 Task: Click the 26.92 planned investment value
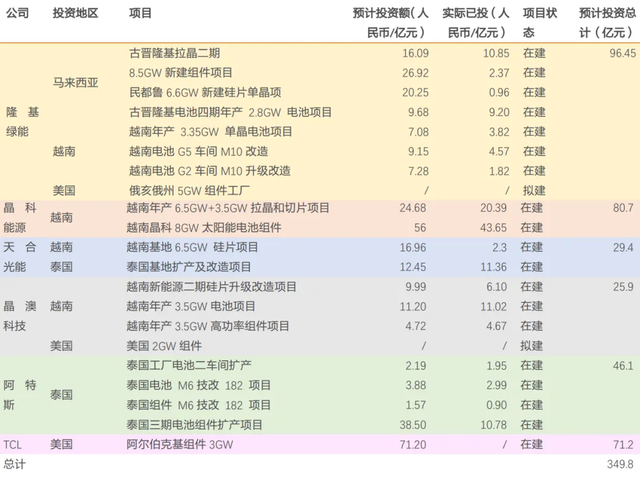click(x=416, y=73)
